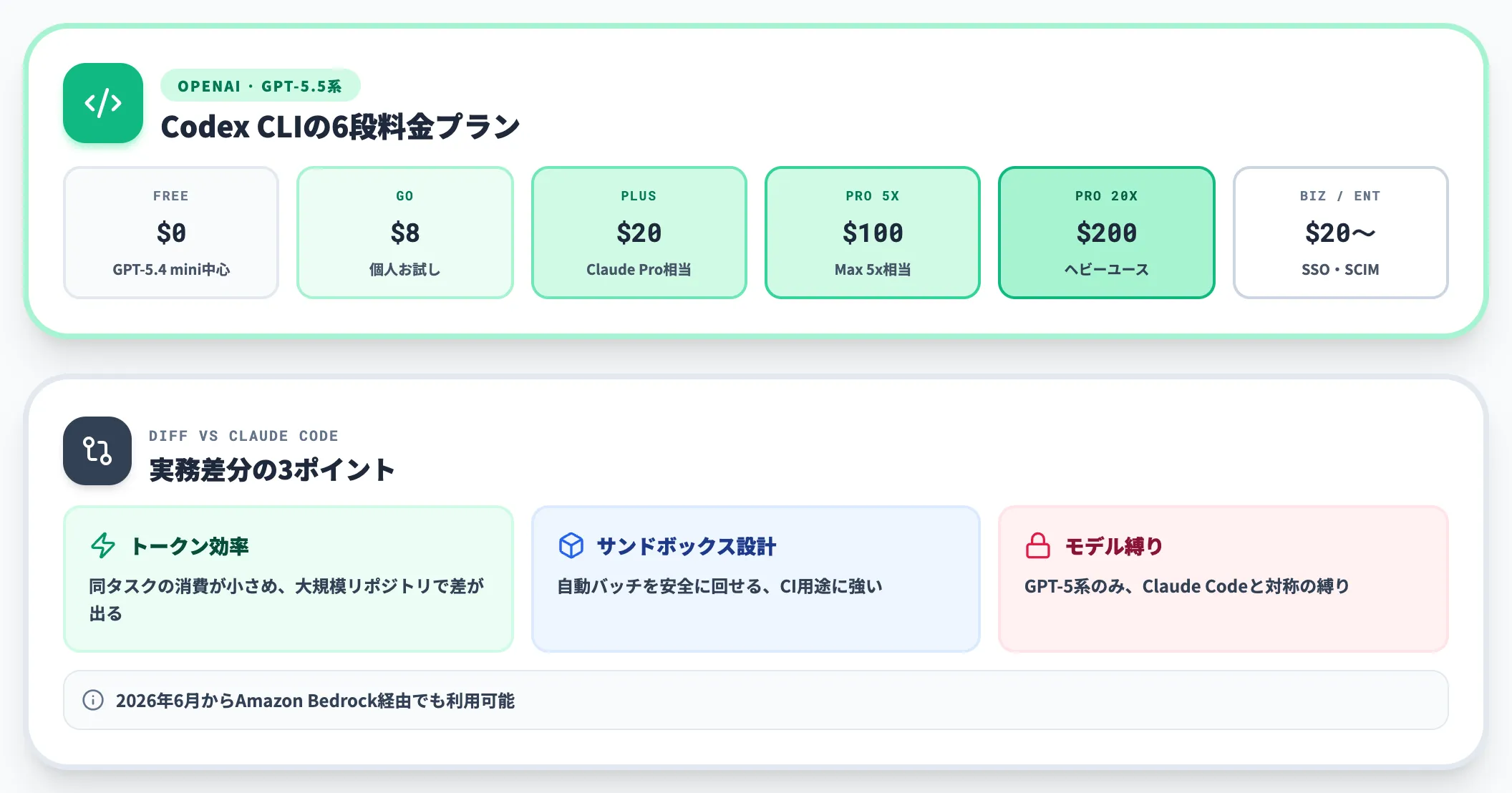Open the サンドボックス設計 card
The image size is (1512, 793).
point(756,579)
